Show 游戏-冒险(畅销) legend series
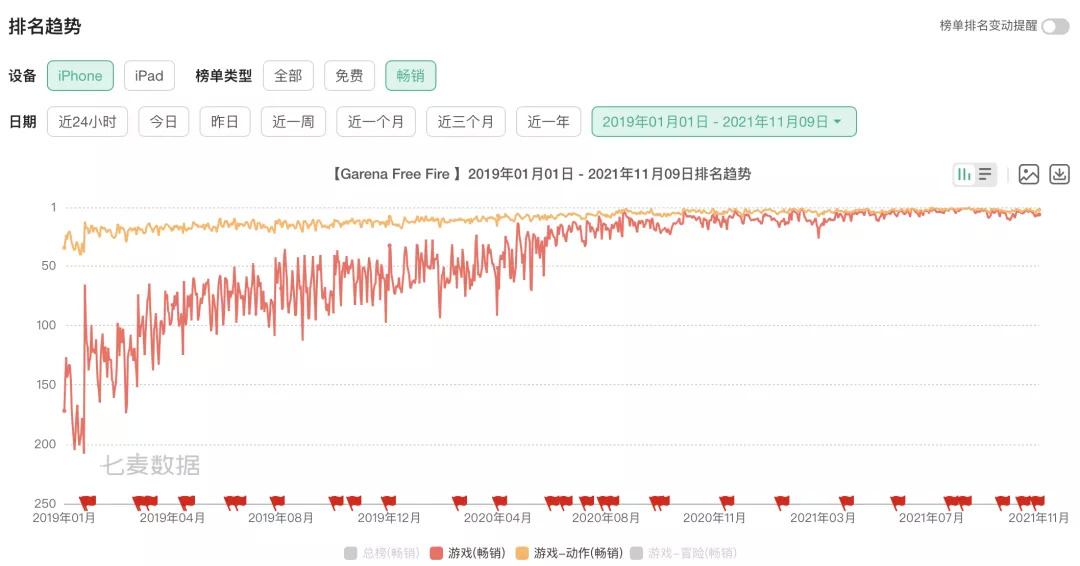The height and width of the screenshot is (566, 1080). [683, 553]
